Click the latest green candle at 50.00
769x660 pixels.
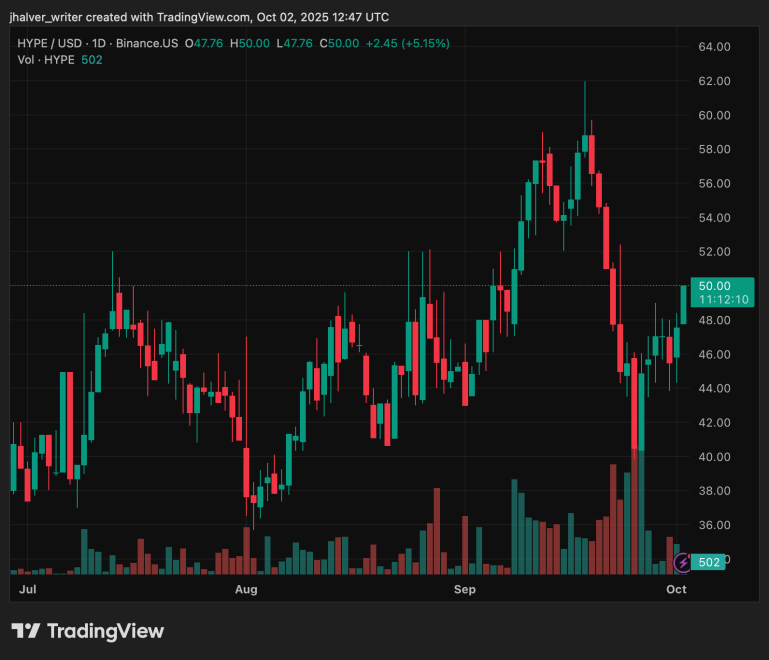[x=684, y=304]
